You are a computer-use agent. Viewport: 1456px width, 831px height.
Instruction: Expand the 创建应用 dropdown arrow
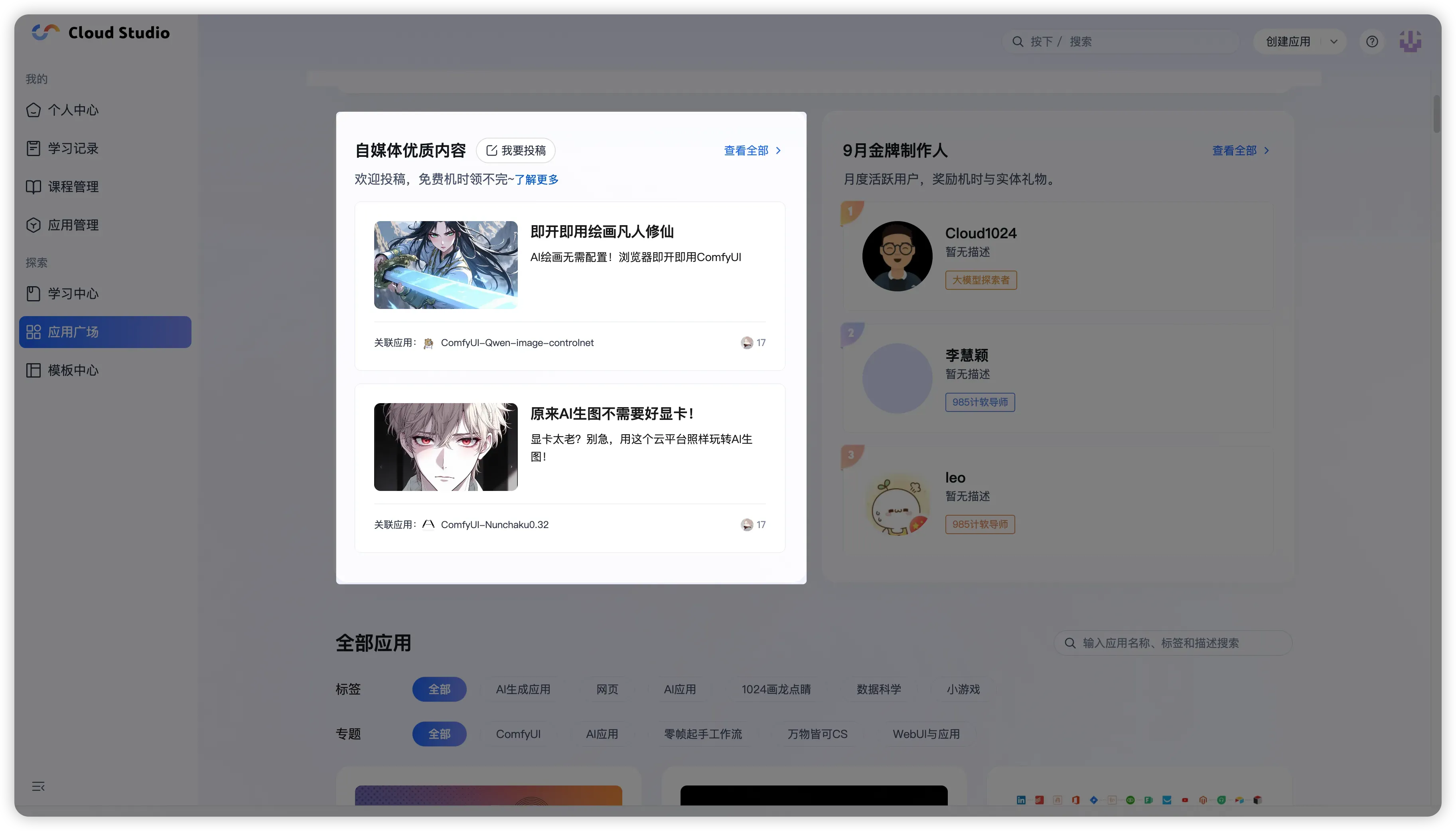point(1334,42)
